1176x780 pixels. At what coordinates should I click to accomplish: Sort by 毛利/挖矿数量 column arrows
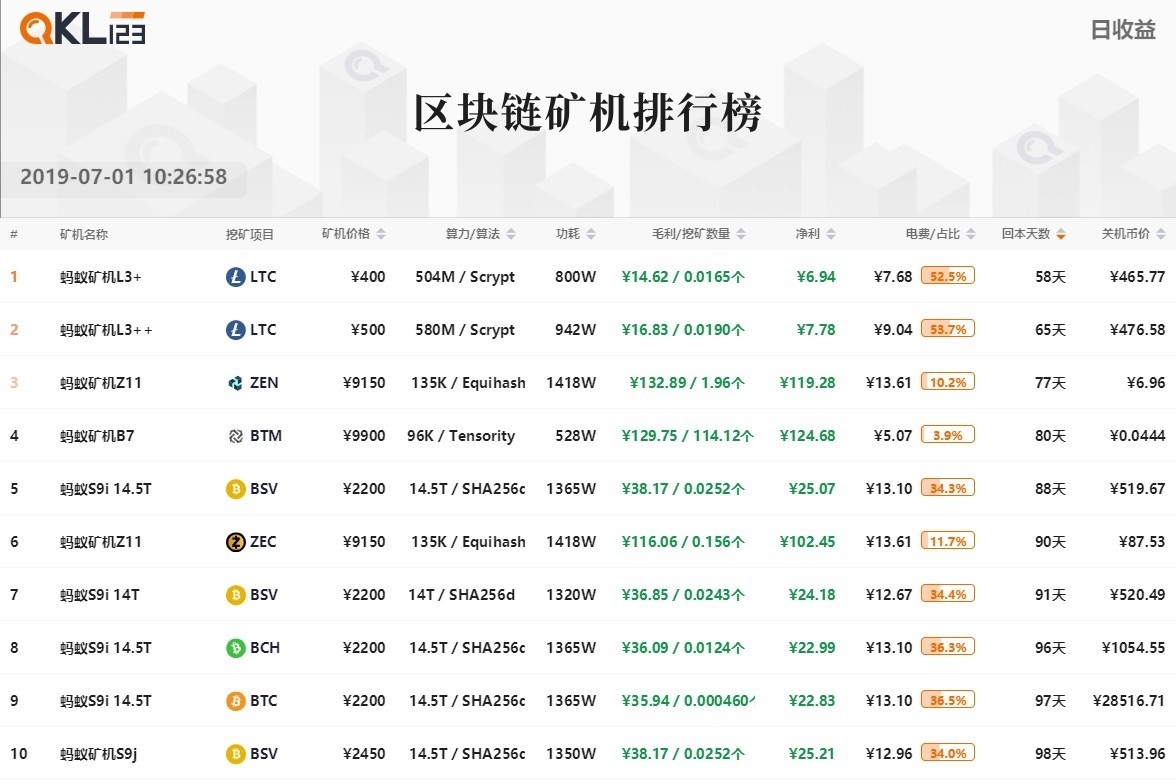coord(741,234)
